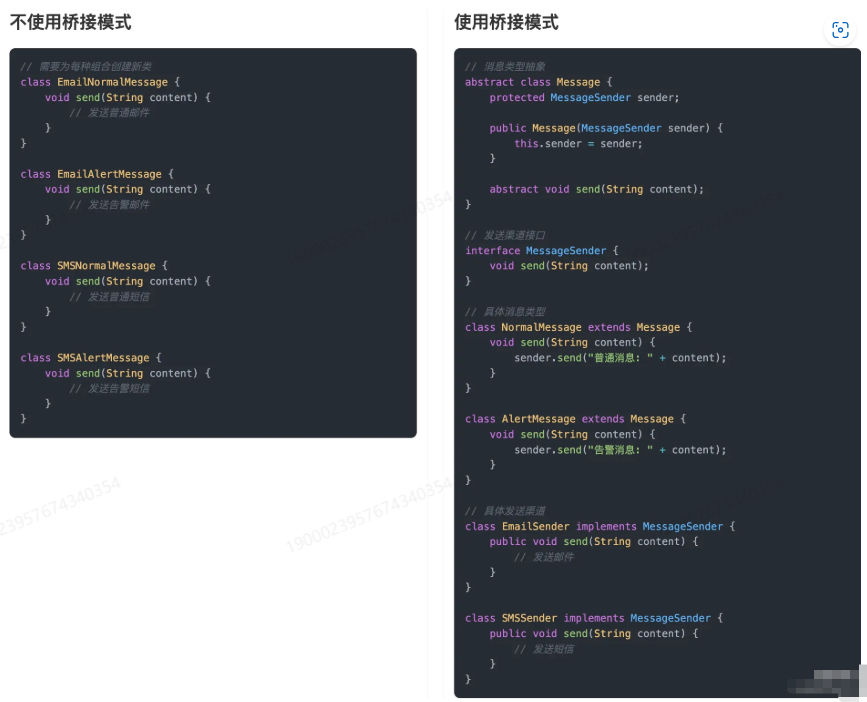867x702 pixels.
Task: Click the abstract void send method line
Action: click(596, 189)
